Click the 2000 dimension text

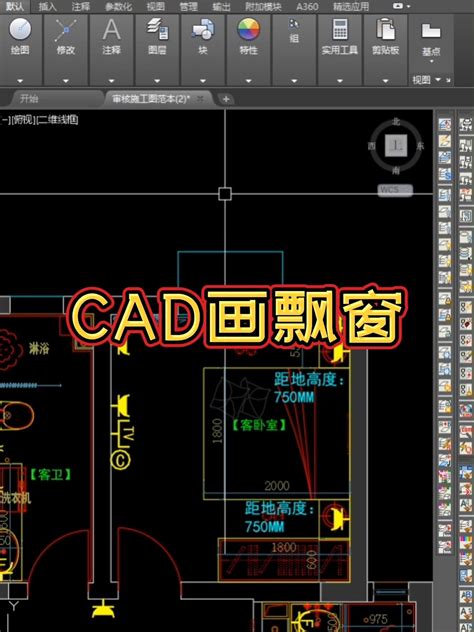coord(277,486)
